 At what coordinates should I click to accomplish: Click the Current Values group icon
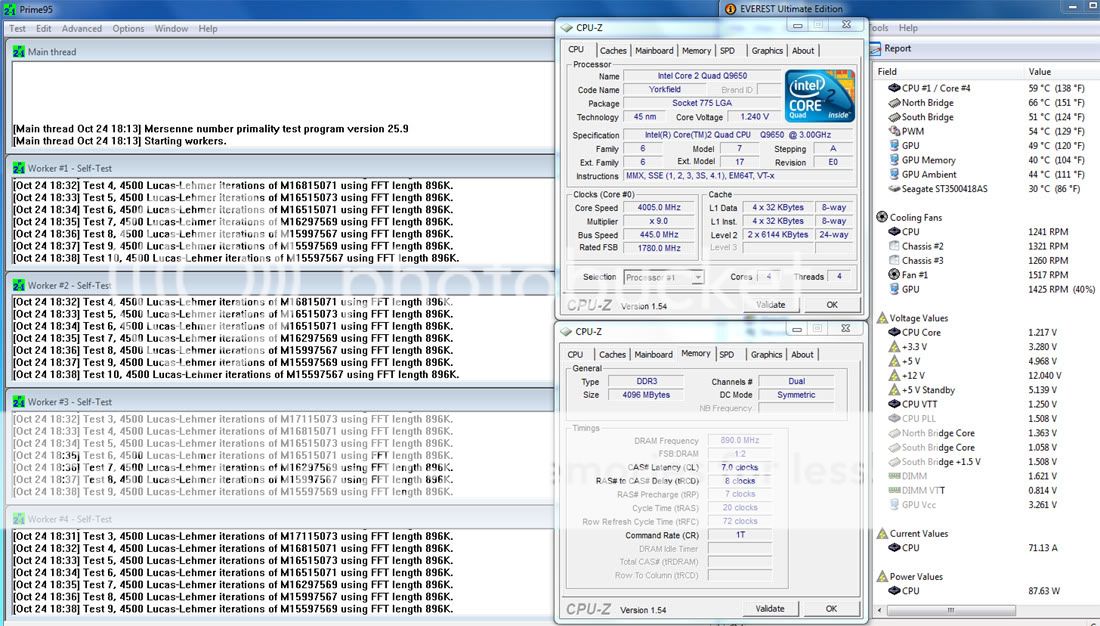pos(882,533)
